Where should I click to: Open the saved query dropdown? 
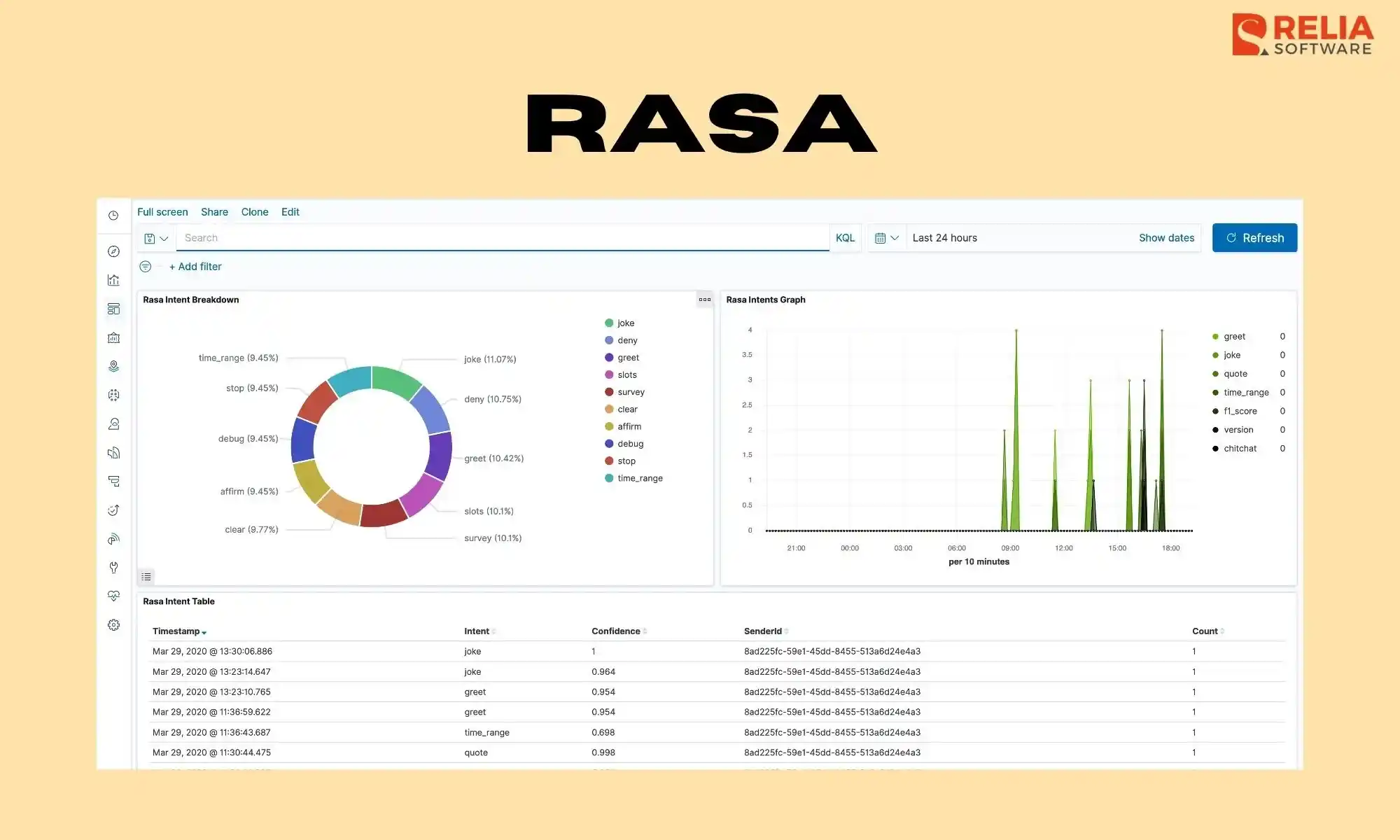coord(156,239)
